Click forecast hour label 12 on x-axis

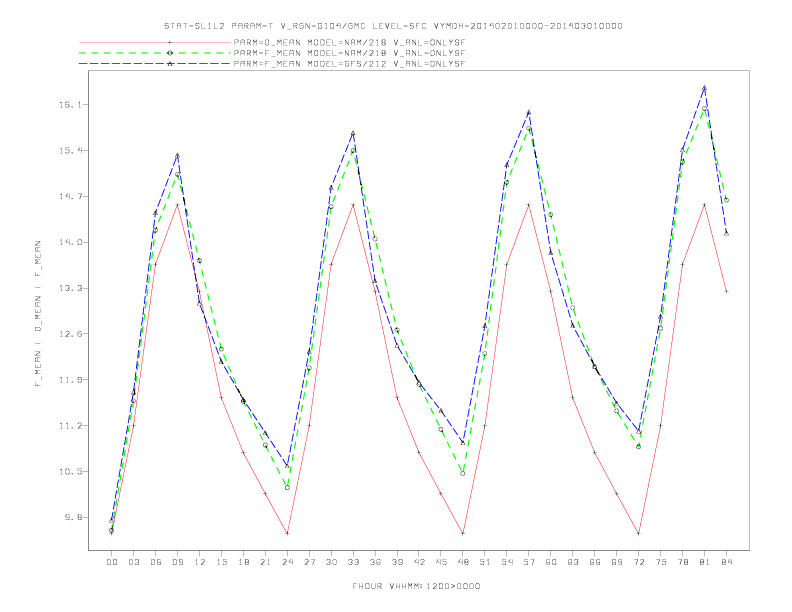click(x=200, y=562)
